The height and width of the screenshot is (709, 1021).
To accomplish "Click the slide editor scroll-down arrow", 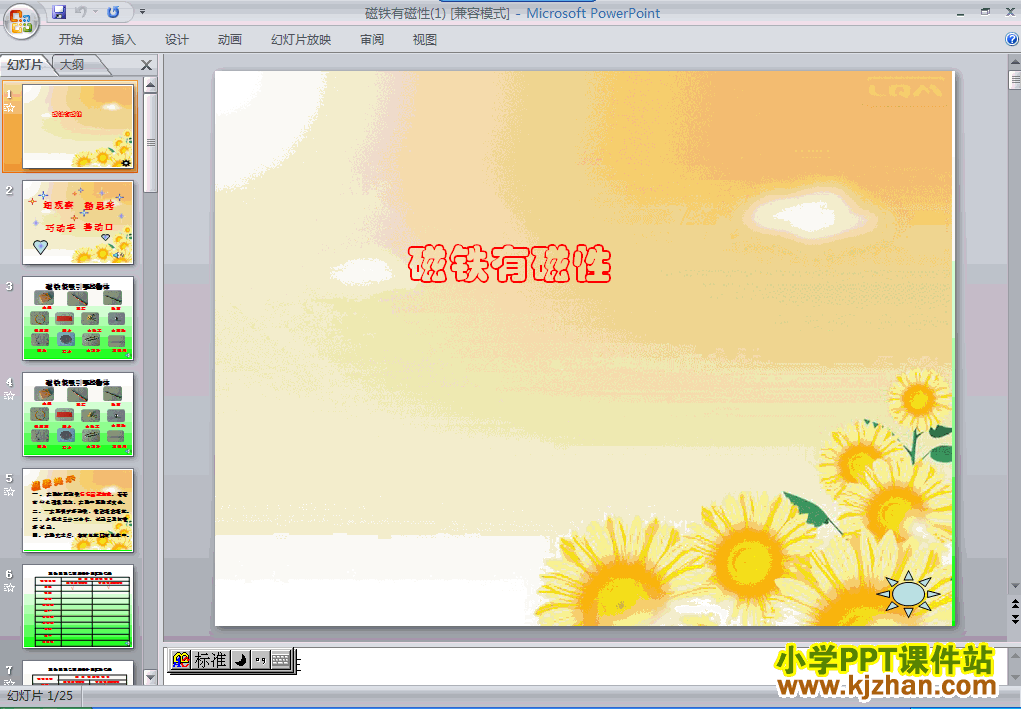I will (x=1014, y=586).
